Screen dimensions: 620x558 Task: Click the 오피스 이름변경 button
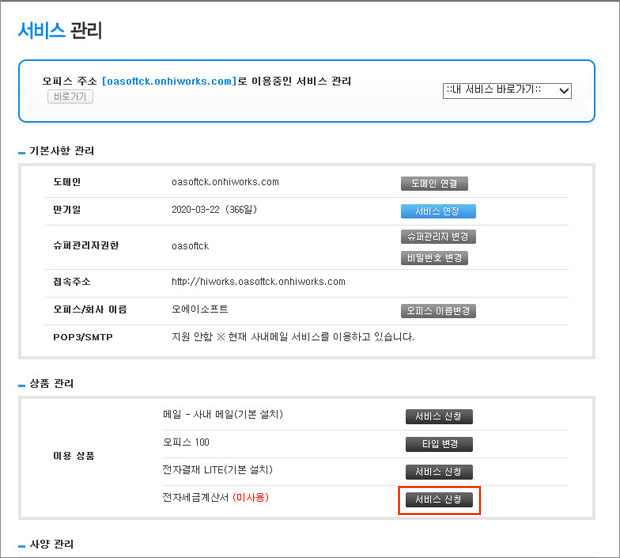coord(438,311)
